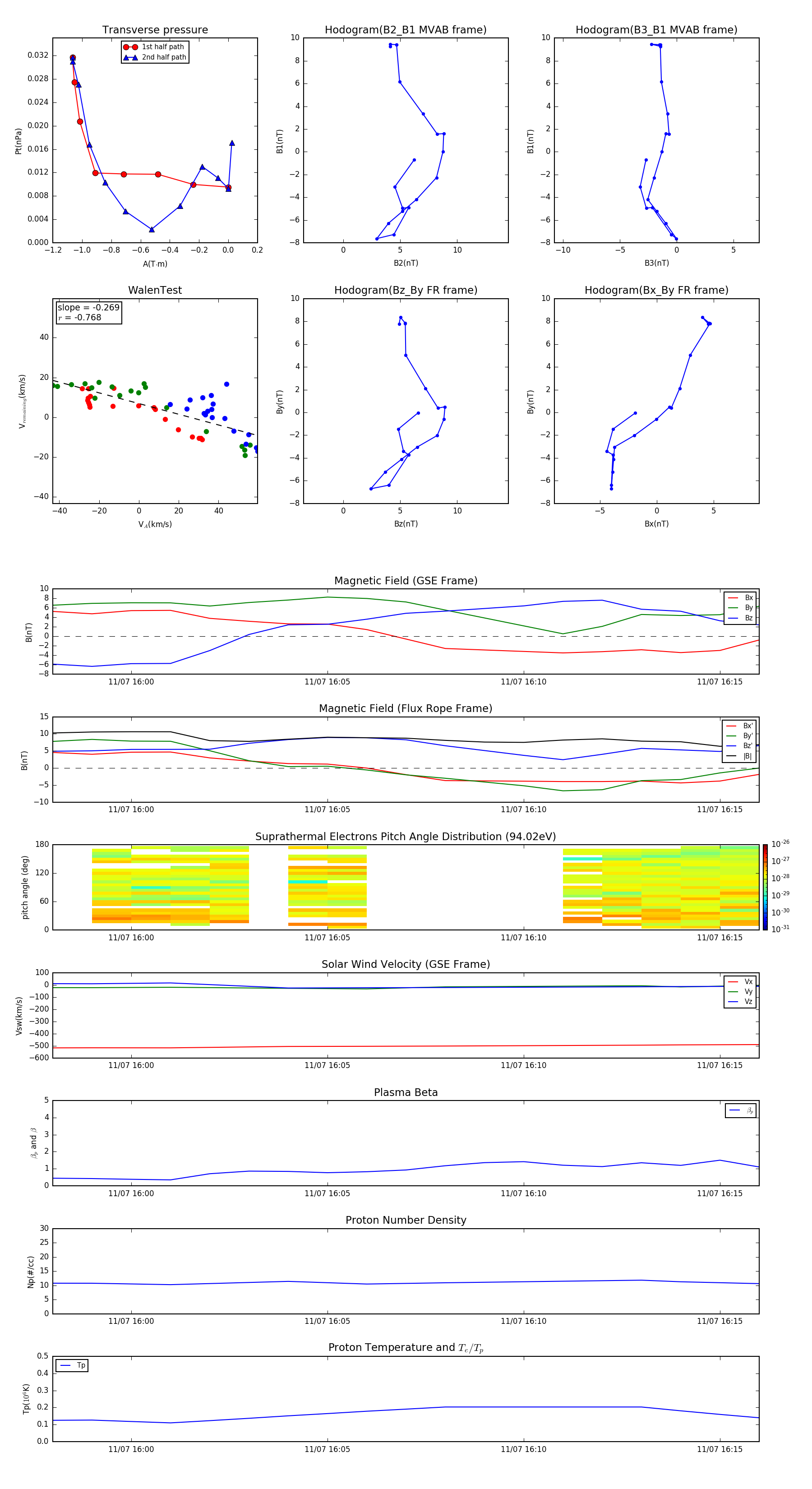Click the 'Magnetic Field (Flux Rope Frame)' title
The width and height of the screenshot is (812, 1489).
pyautogui.click(x=406, y=709)
